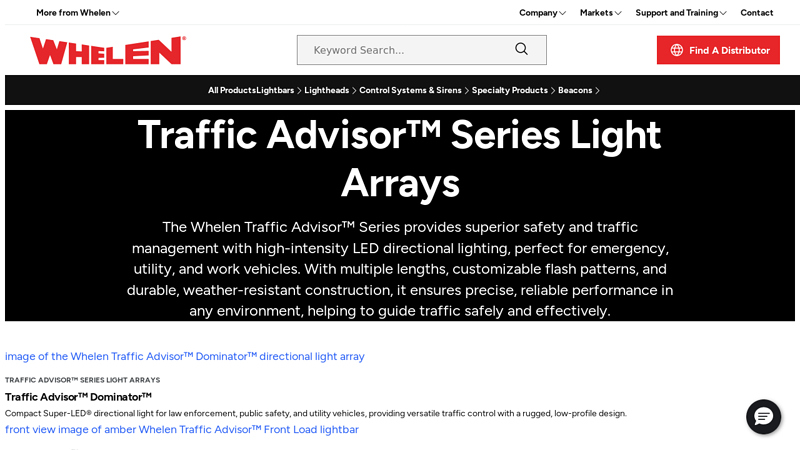Expand chevron next to Lightbars

pyautogui.click(x=299, y=91)
